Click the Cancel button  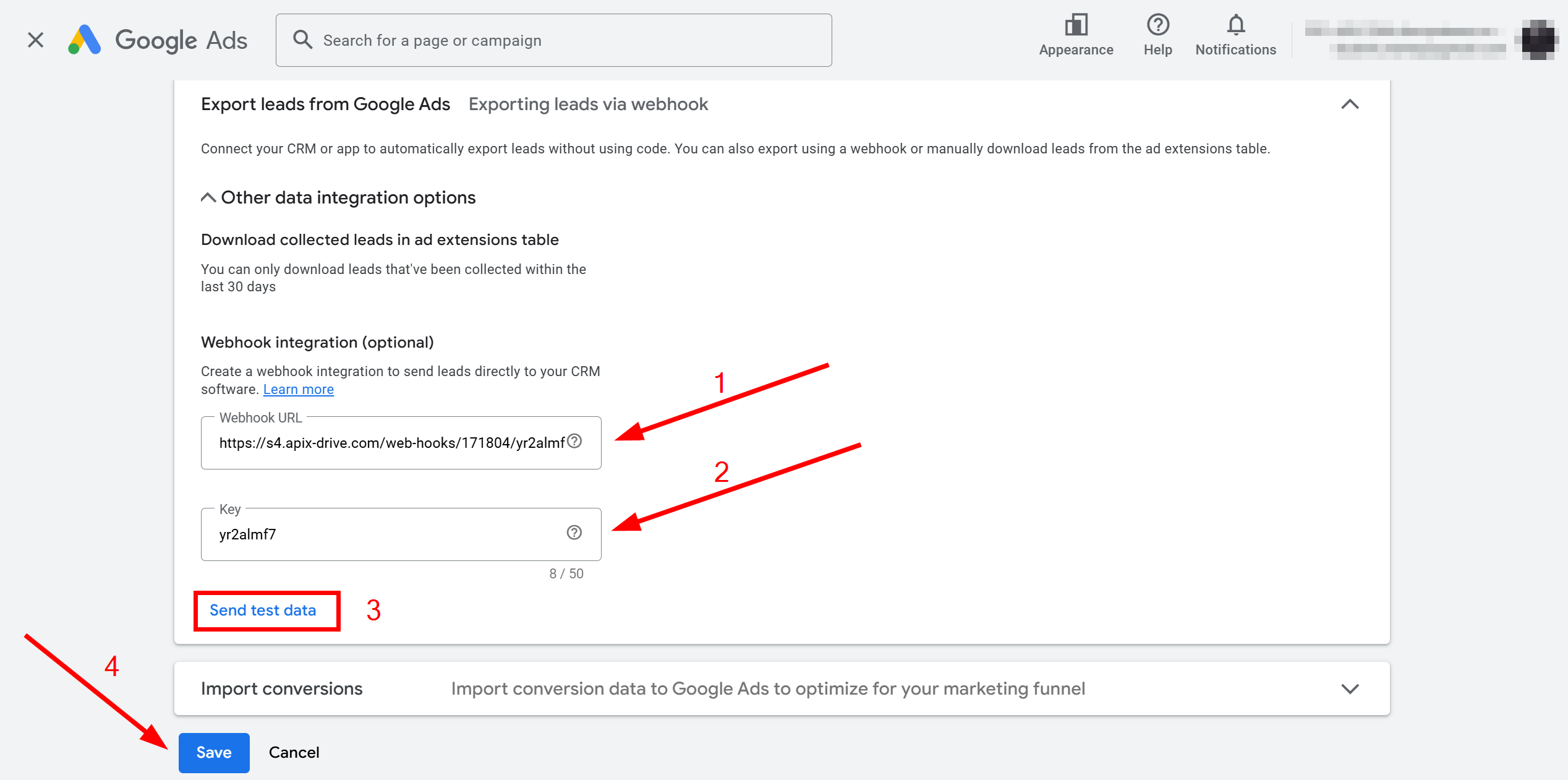coord(294,753)
